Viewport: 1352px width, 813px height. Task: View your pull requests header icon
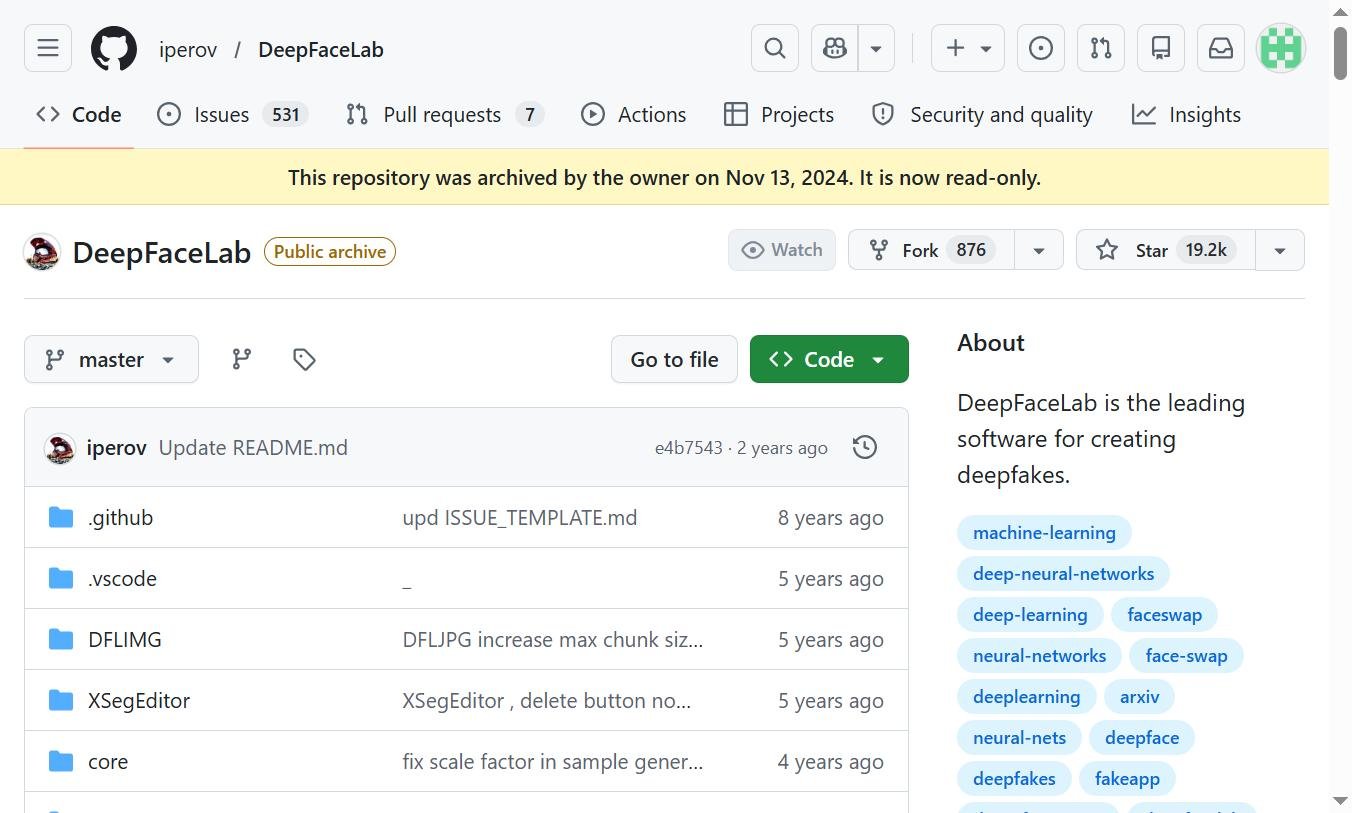click(1101, 48)
